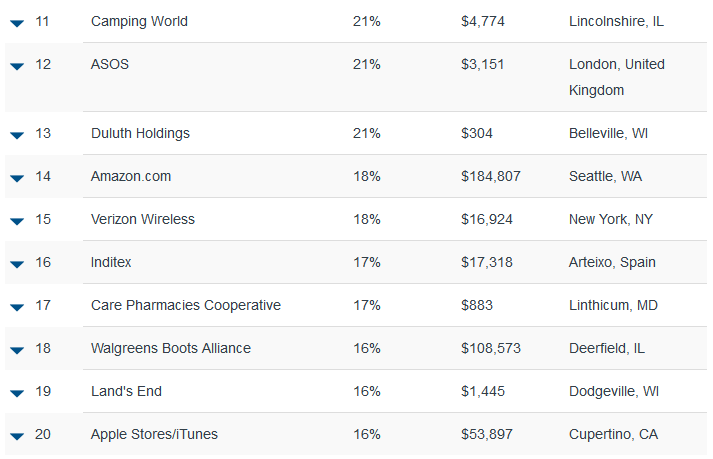Click the Apple Stores/iTunes name
This screenshot has height=459, width=713.
tap(154, 434)
